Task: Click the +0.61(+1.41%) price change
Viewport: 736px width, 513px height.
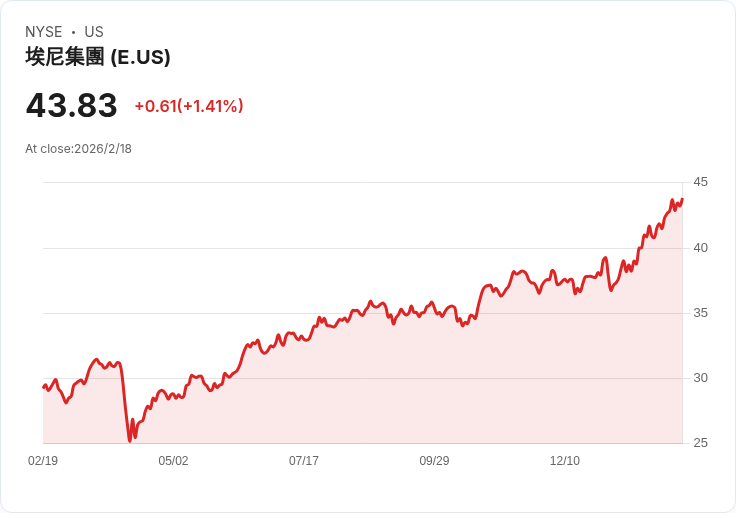Action: click(189, 106)
